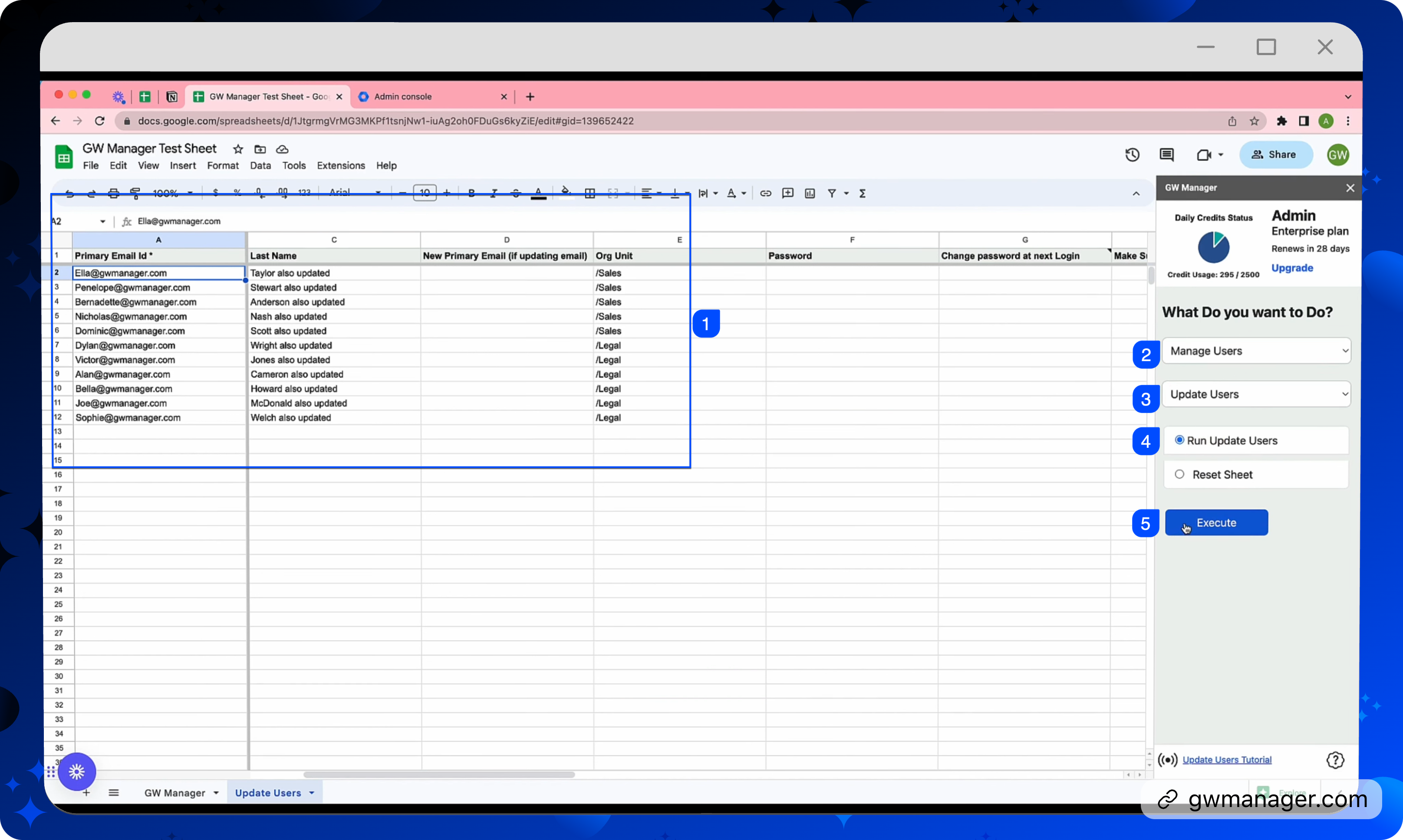
Task: Switch to the GW Manager sheet tab
Action: (x=175, y=793)
